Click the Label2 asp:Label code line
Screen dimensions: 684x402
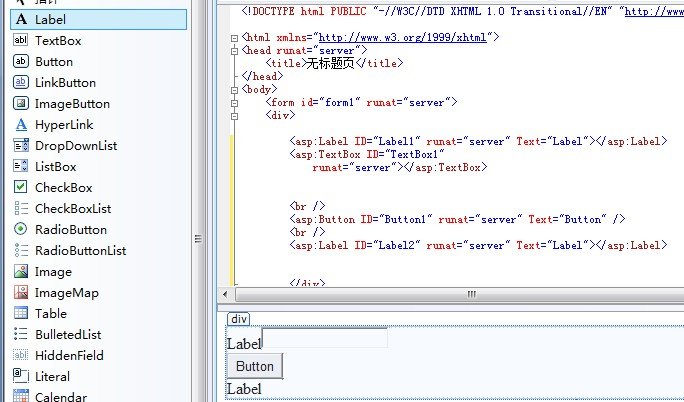pos(478,245)
